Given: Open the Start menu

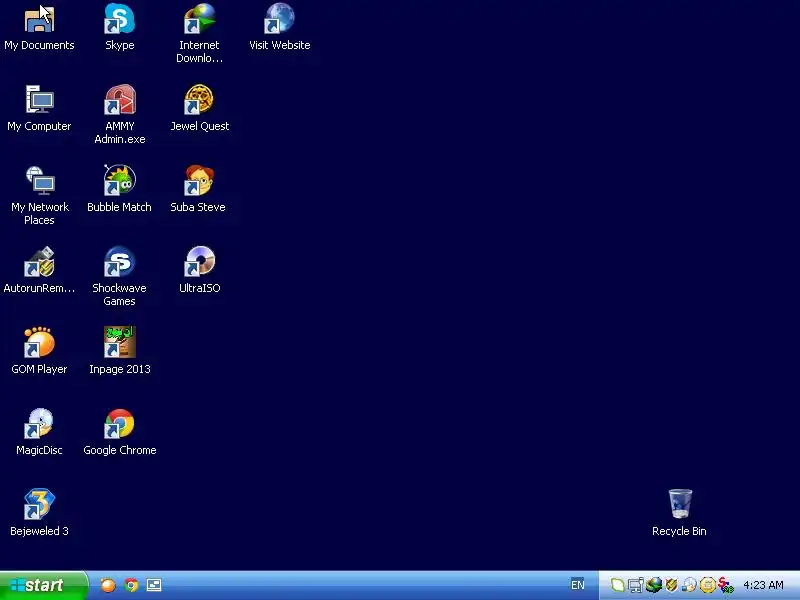Looking at the screenshot, I should (43, 585).
